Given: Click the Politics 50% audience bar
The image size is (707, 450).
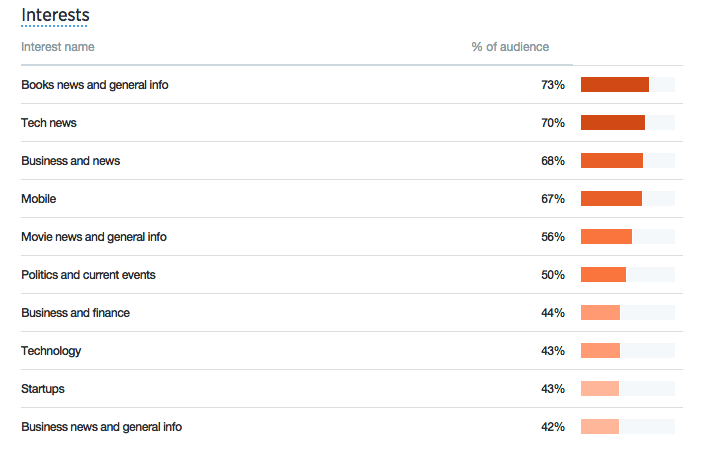Looking at the screenshot, I should click(x=603, y=275).
